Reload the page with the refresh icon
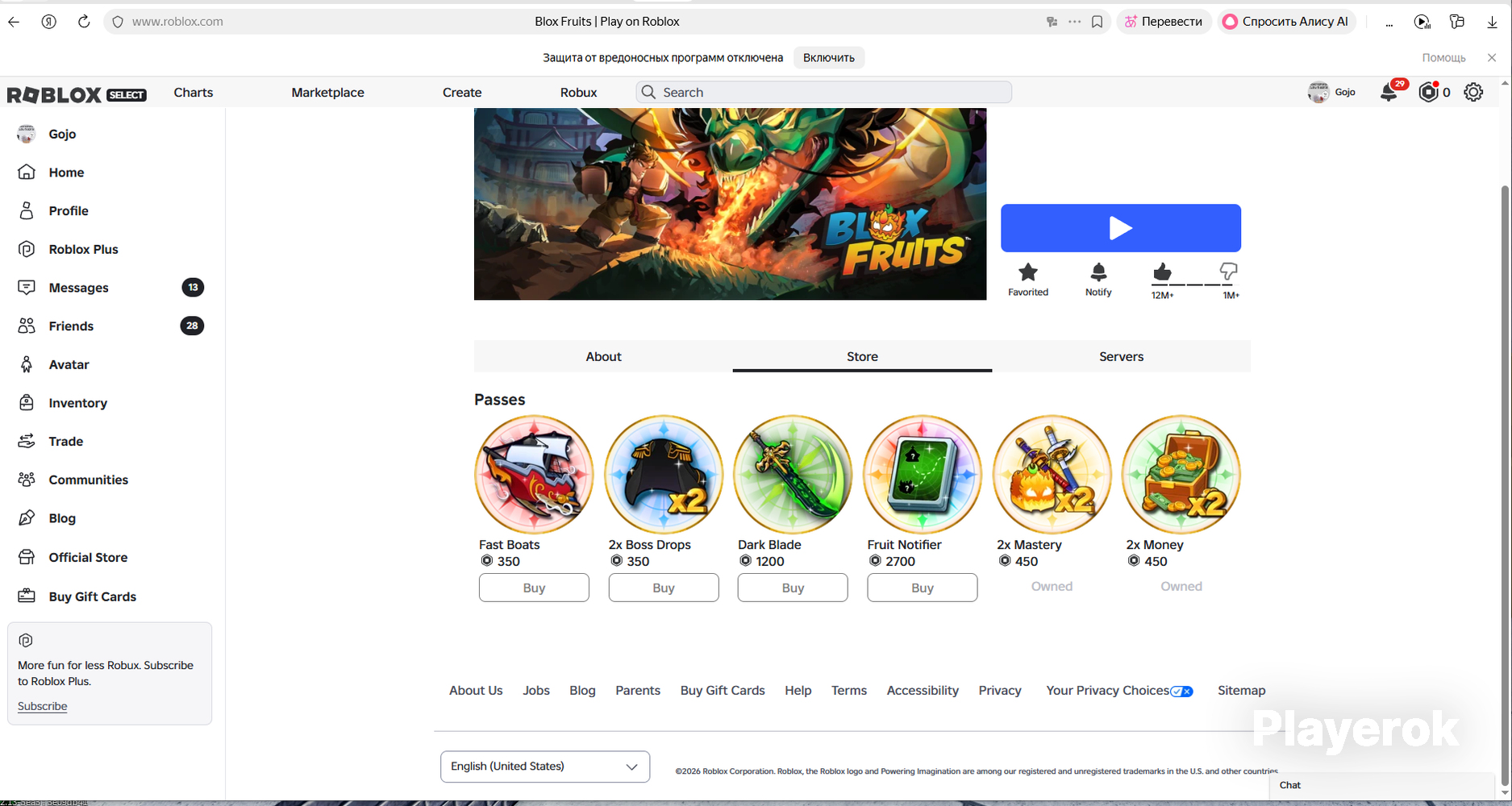This screenshot has width=1512, height=806. click(84, 22)
